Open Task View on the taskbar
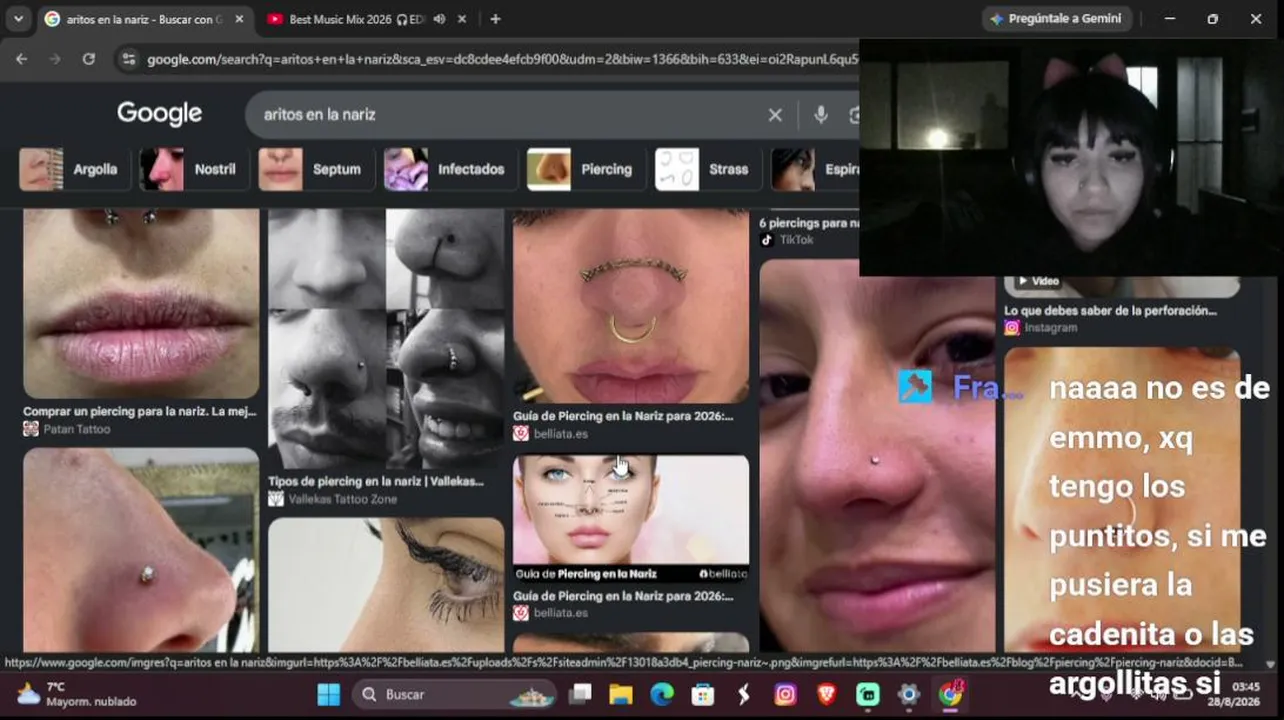The image size is (1284, 720). click(x=581, y=694)
